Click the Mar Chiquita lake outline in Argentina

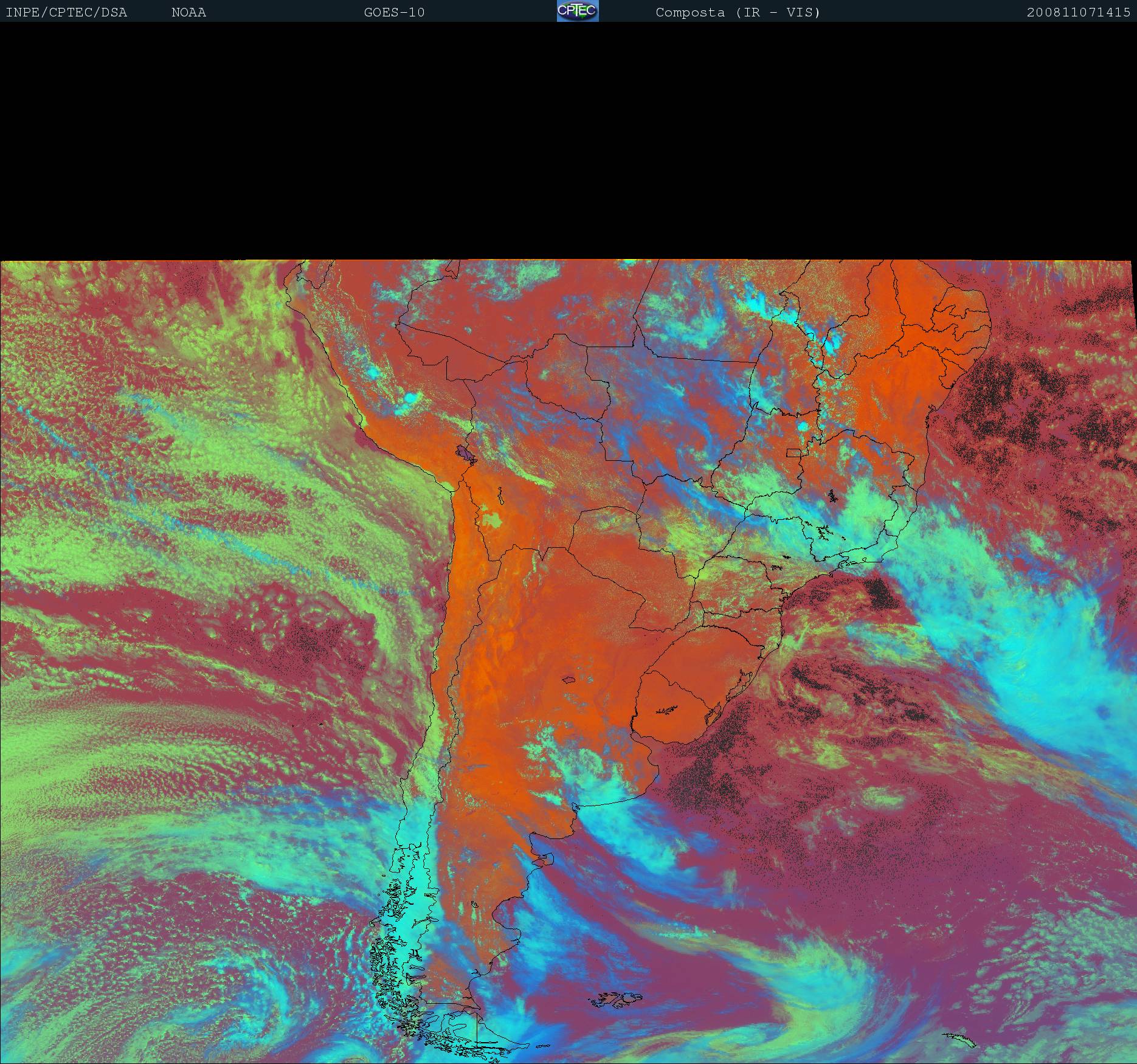pos(569,680)
